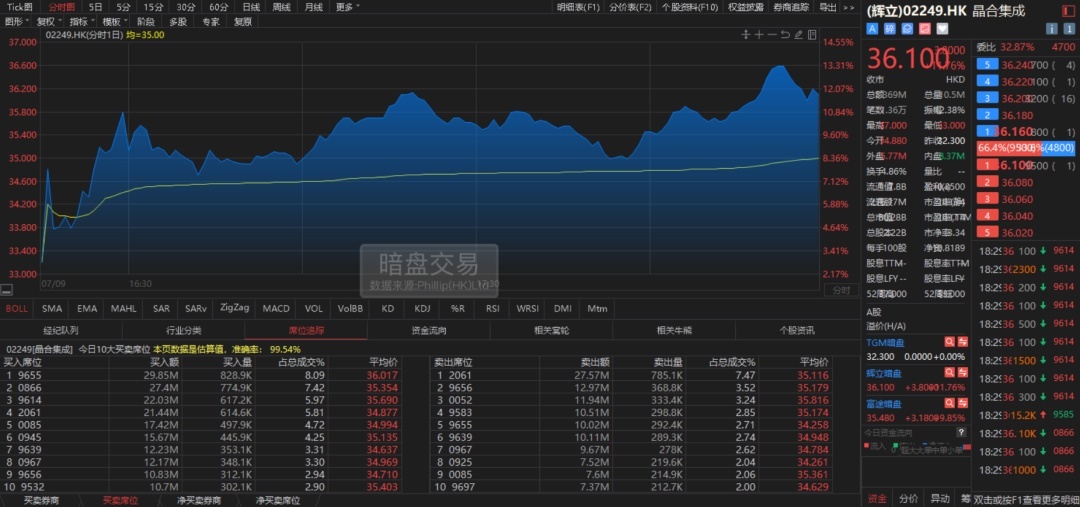Toggle the DMI indicator
The width and height of the screenshot is (1080, 507).
563,309
